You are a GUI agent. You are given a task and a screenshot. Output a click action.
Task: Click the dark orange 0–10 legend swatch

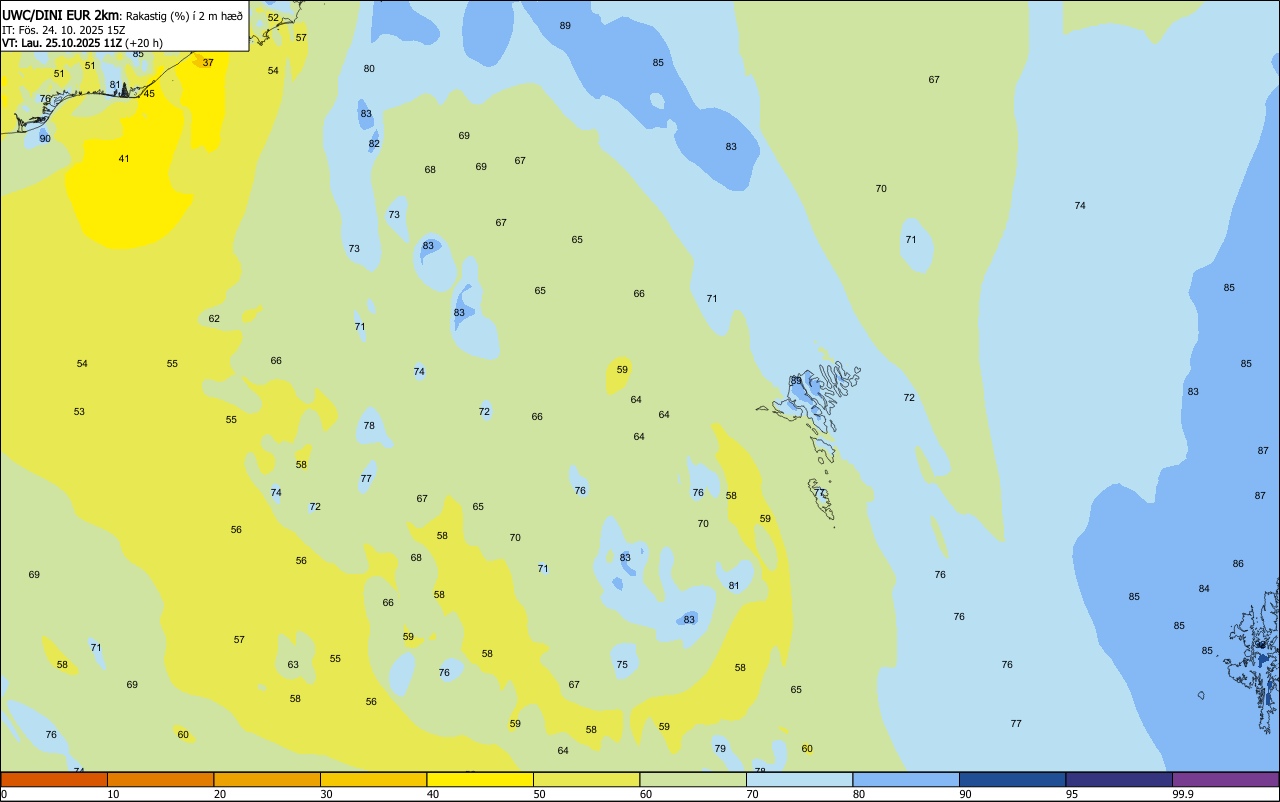click(x=54, y=779)
